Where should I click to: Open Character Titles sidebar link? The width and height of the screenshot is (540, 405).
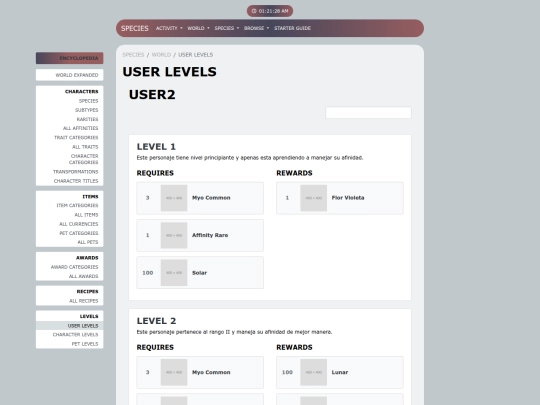coord(76,181)
